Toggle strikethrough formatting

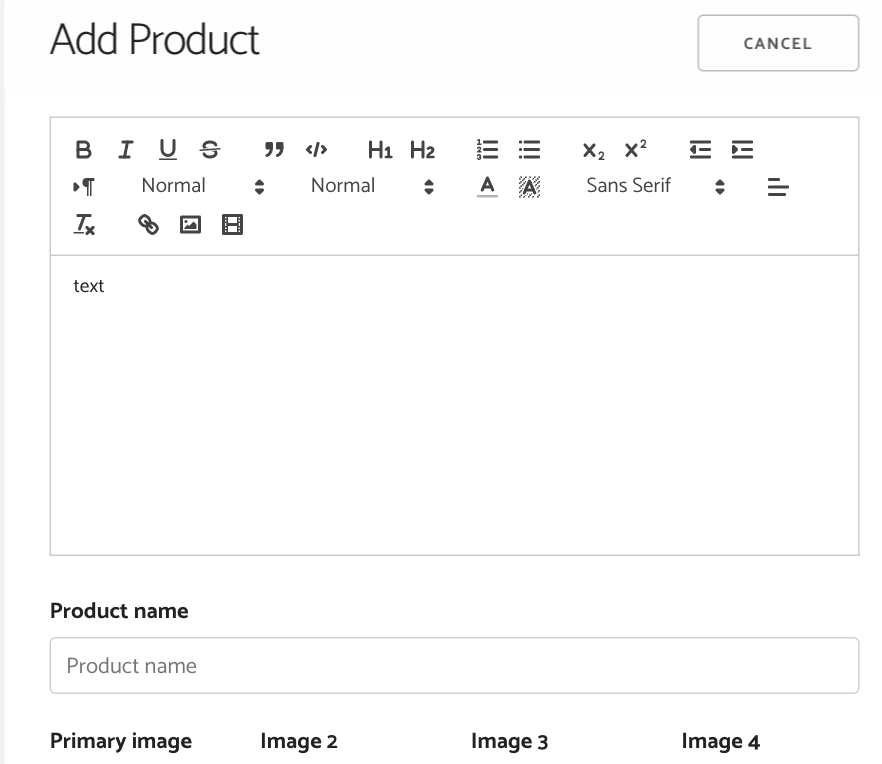(210, 150)
